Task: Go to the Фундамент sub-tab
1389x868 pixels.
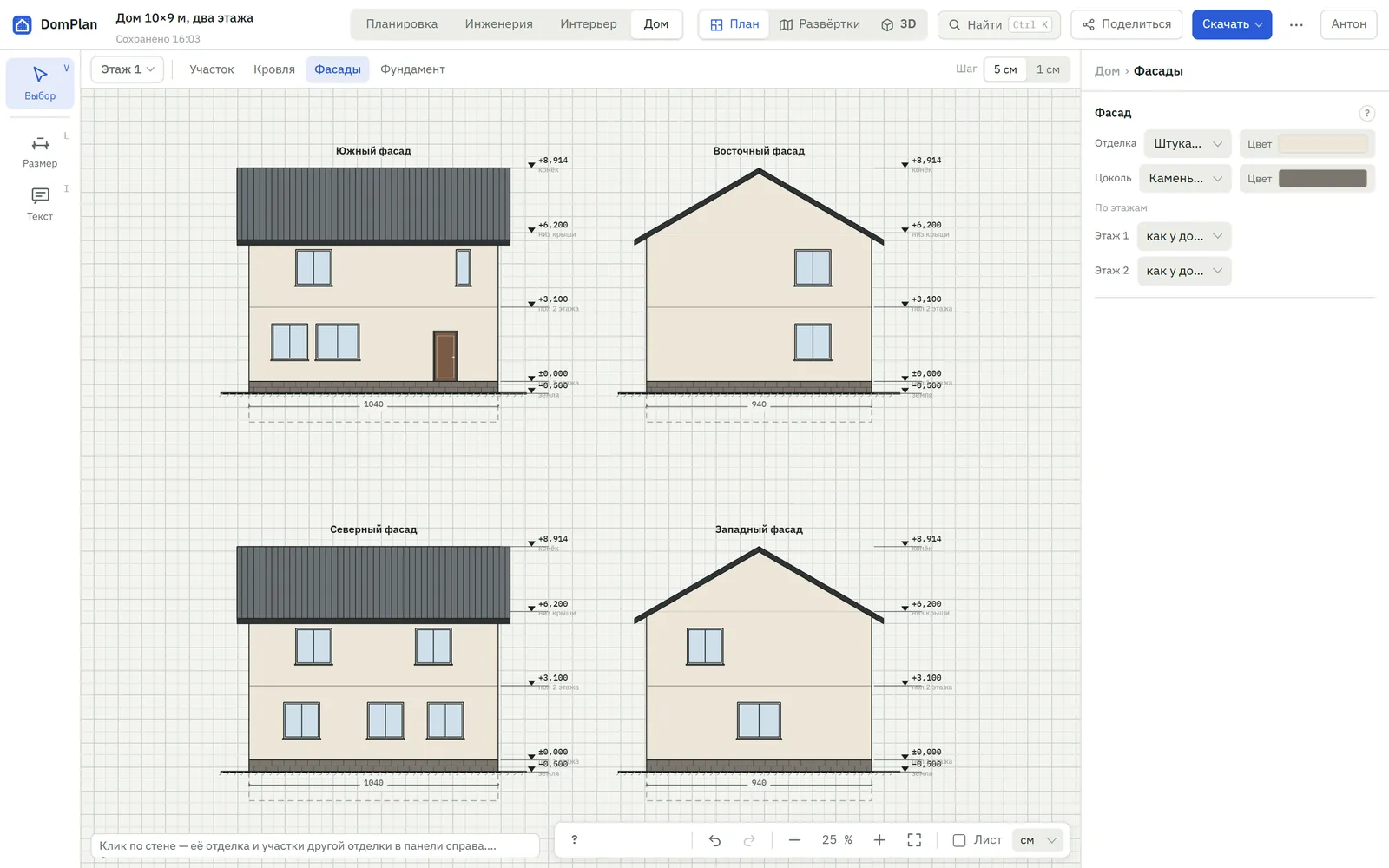Action: 412,69
